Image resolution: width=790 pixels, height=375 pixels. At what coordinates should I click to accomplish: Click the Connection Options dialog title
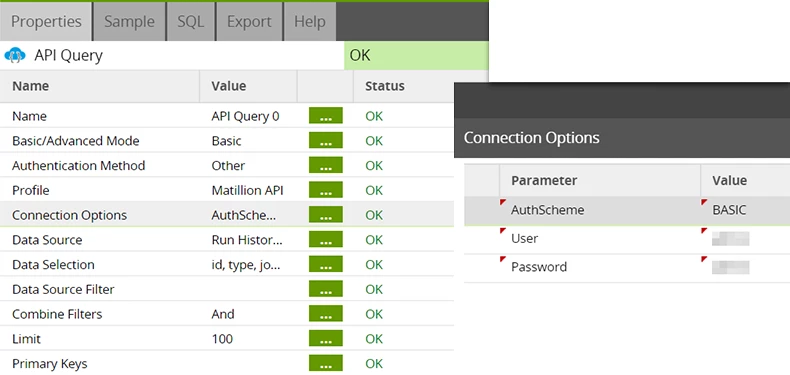532,138
